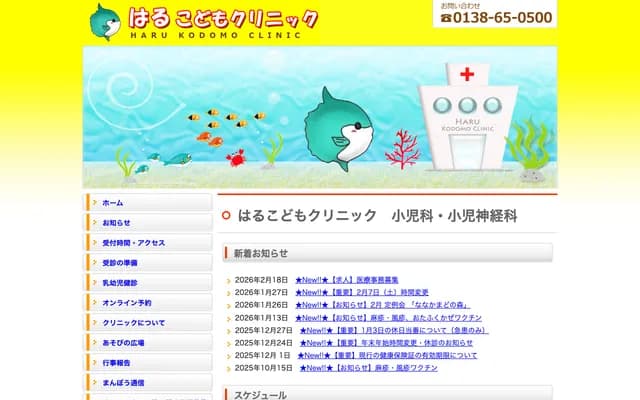The height and width of the screenshot is (400, 640).
Task: Click the お問い合わせ label above phone number
Action: [460, 6]
